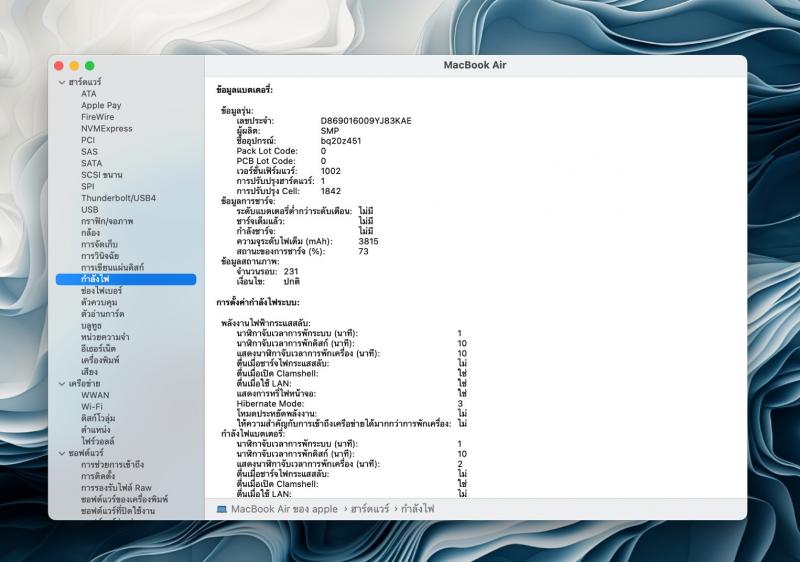The image size is (800, 562).
Task: Click ข้อมูลแบตเตอรี่ heading
Action: tap(244, 90)
